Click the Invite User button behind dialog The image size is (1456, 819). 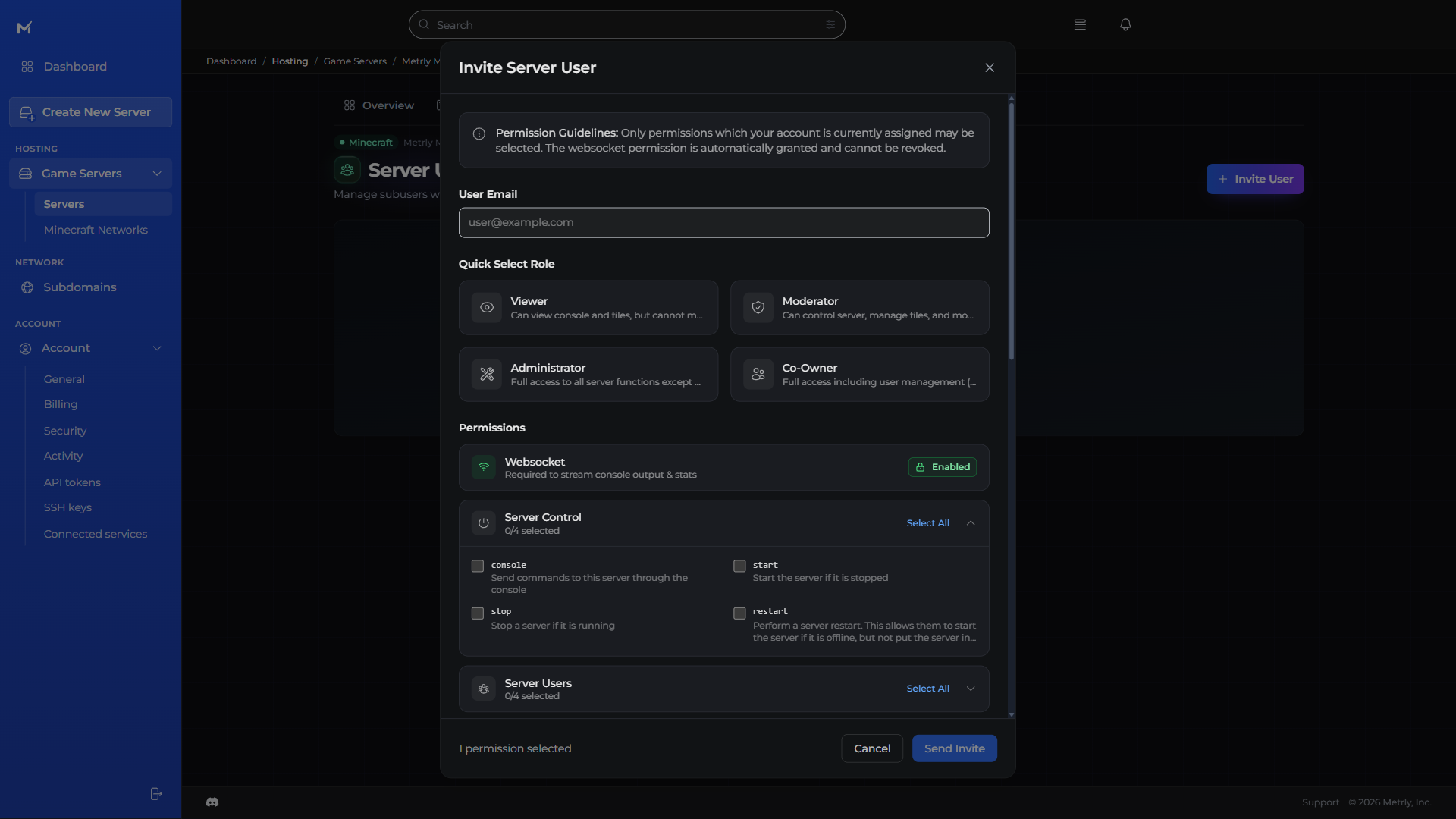click(1255, 179)
